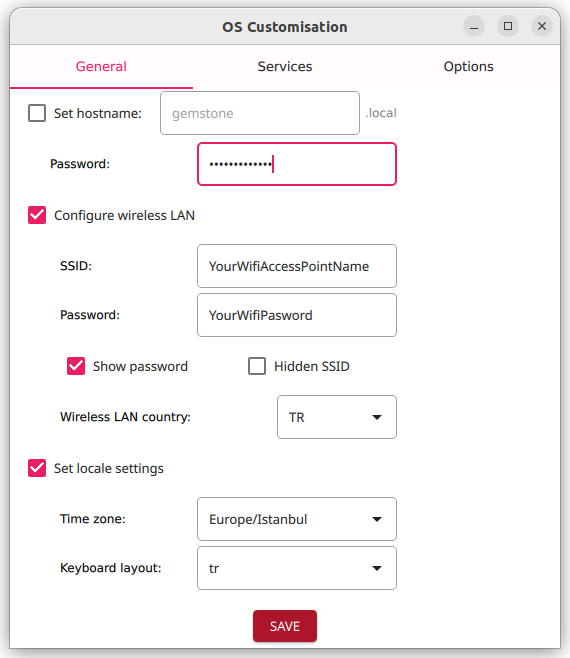
Task: Select the General tab
Action: pos(101,67)
